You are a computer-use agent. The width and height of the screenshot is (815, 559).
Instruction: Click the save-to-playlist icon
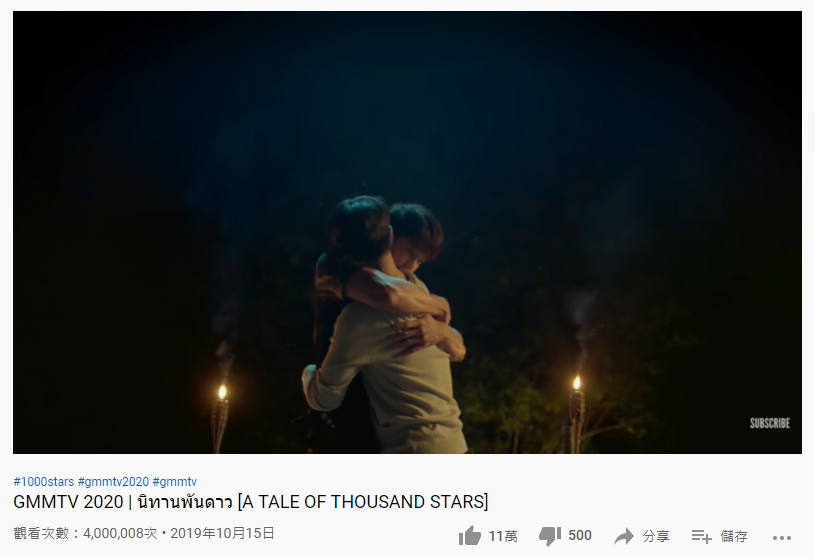pos(701,536)
